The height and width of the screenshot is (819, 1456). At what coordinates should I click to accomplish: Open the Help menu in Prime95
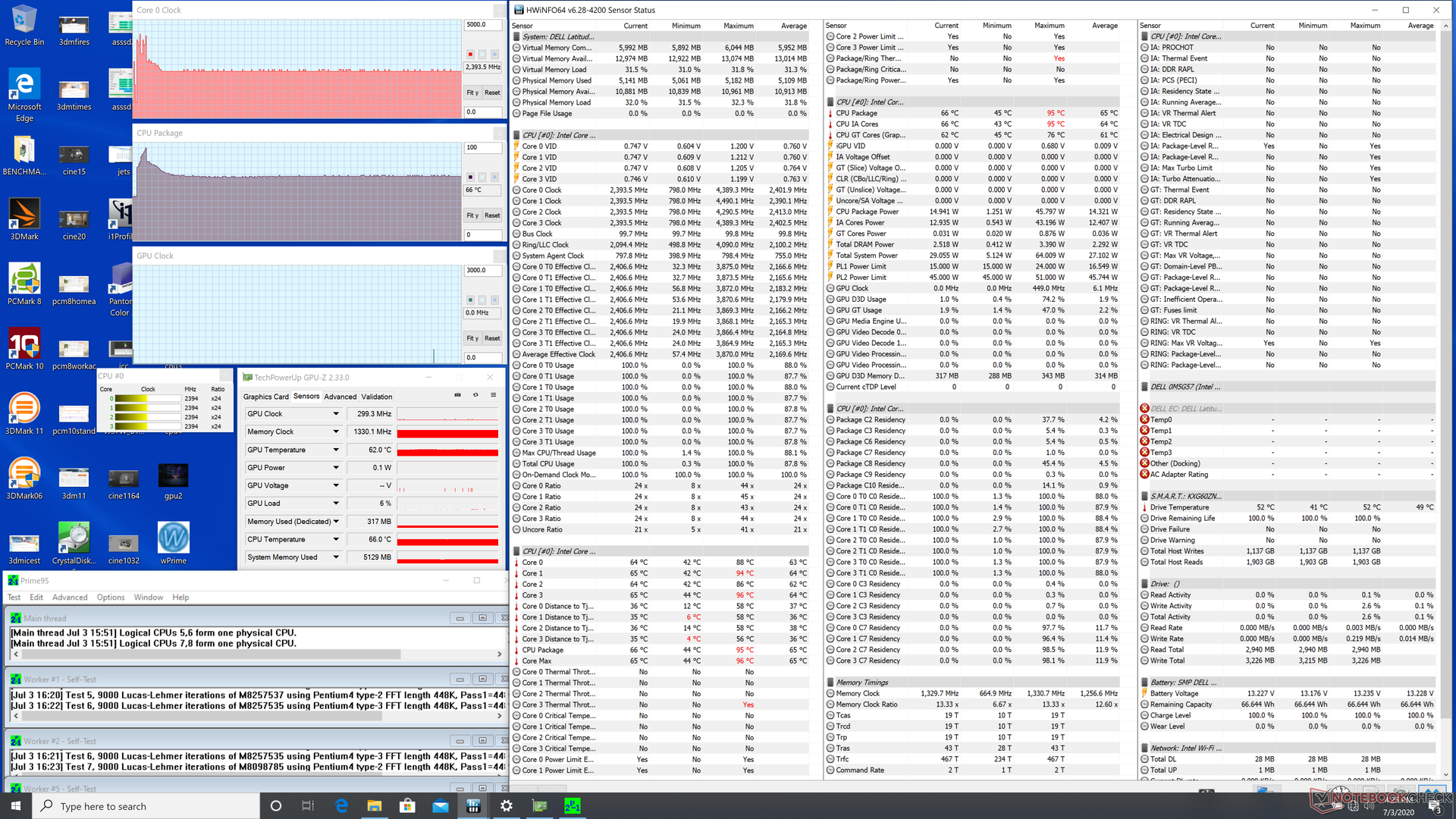click(x=180, y=598)
